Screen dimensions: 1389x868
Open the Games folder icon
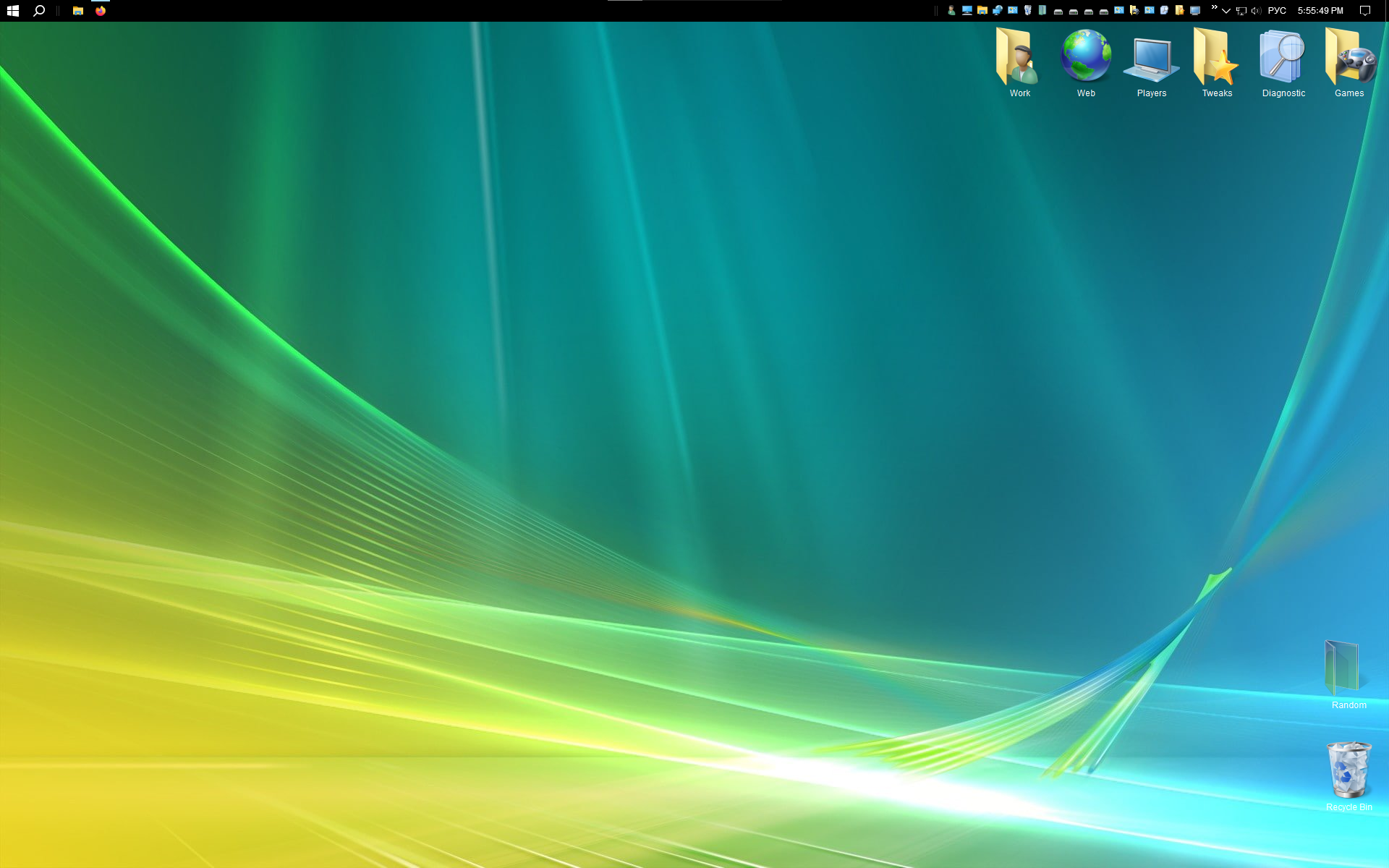1348,59
